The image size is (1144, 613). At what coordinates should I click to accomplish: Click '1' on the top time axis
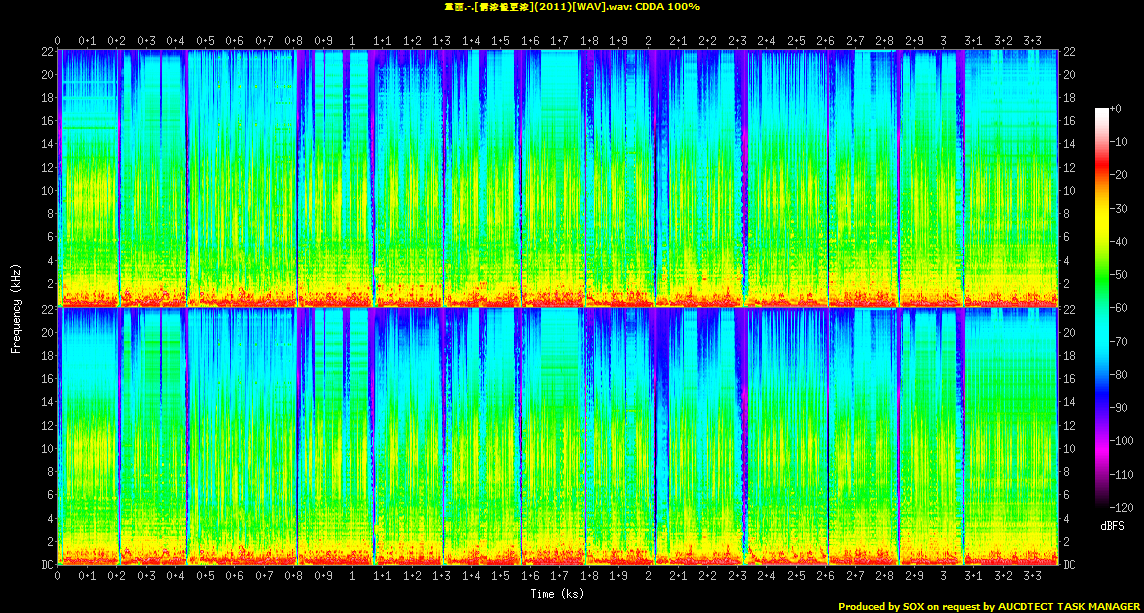[x=353, y=41]
